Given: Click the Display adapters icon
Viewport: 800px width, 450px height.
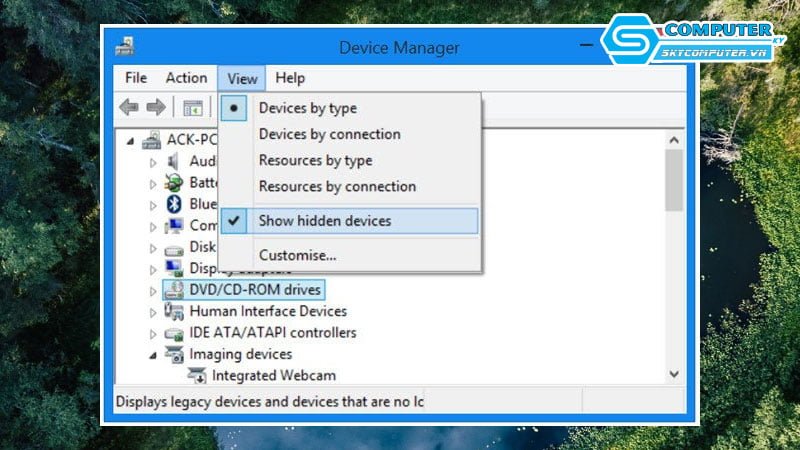Looking at the screenshot, I should 174,268.
